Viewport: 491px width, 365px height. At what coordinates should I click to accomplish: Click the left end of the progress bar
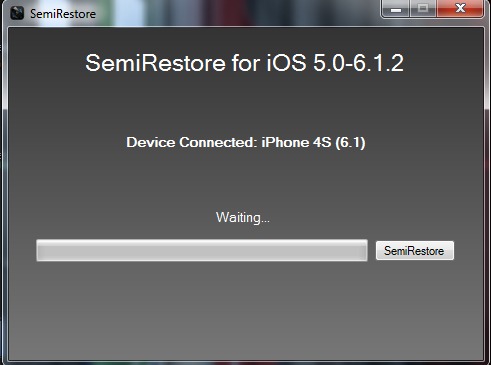tap(42, 250)
